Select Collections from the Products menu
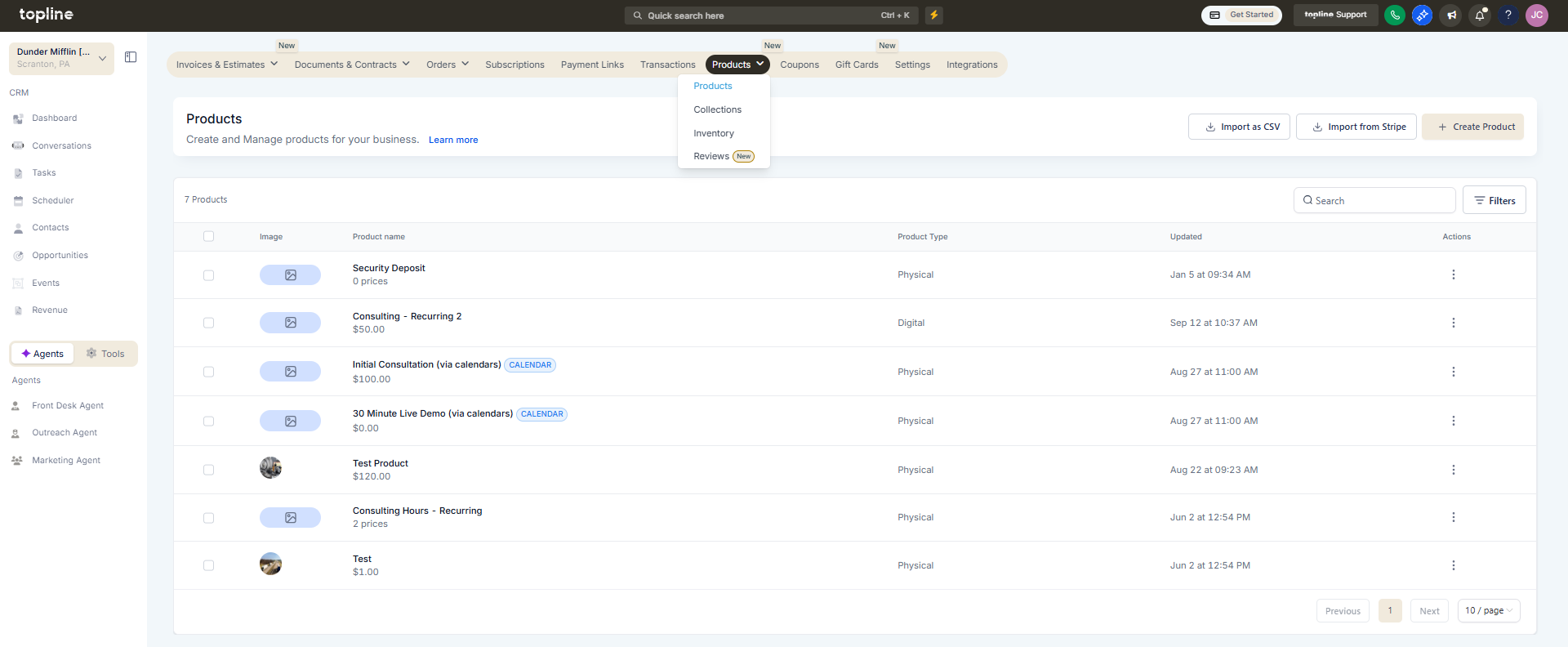This screenshot has height=647, width=1568. [x=718, y=109]
